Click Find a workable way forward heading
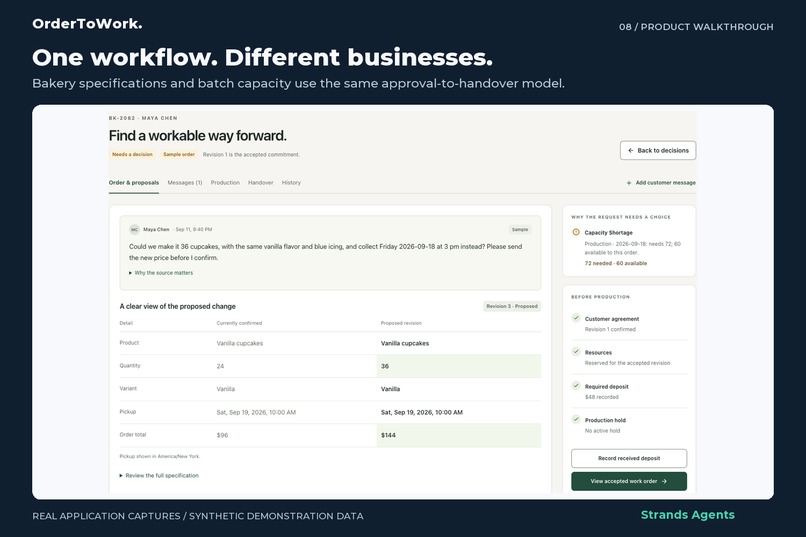 click(197, 136)
